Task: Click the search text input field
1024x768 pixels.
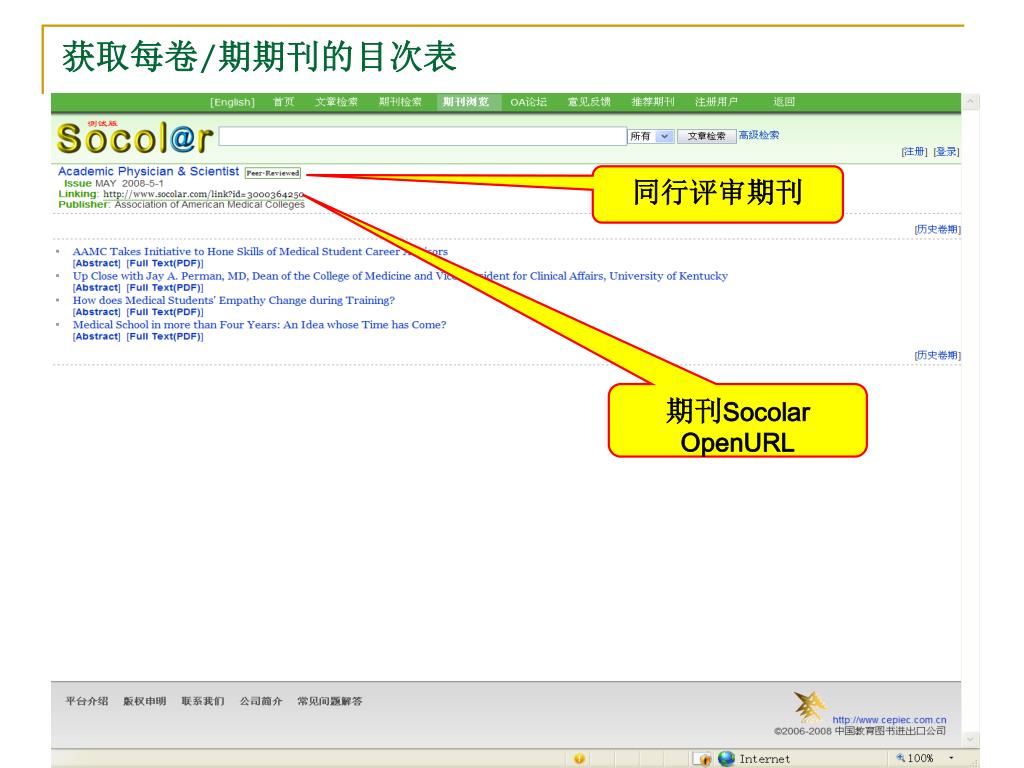Action: pyautogui.click(x=423, y=136)
